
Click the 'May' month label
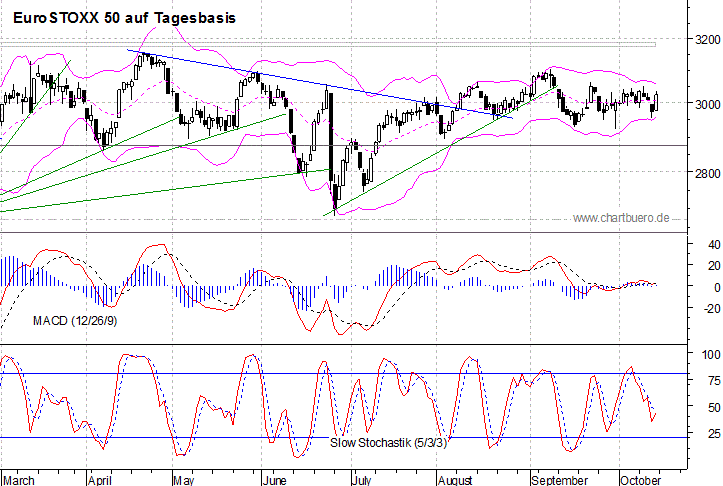(x=184, y=480)
